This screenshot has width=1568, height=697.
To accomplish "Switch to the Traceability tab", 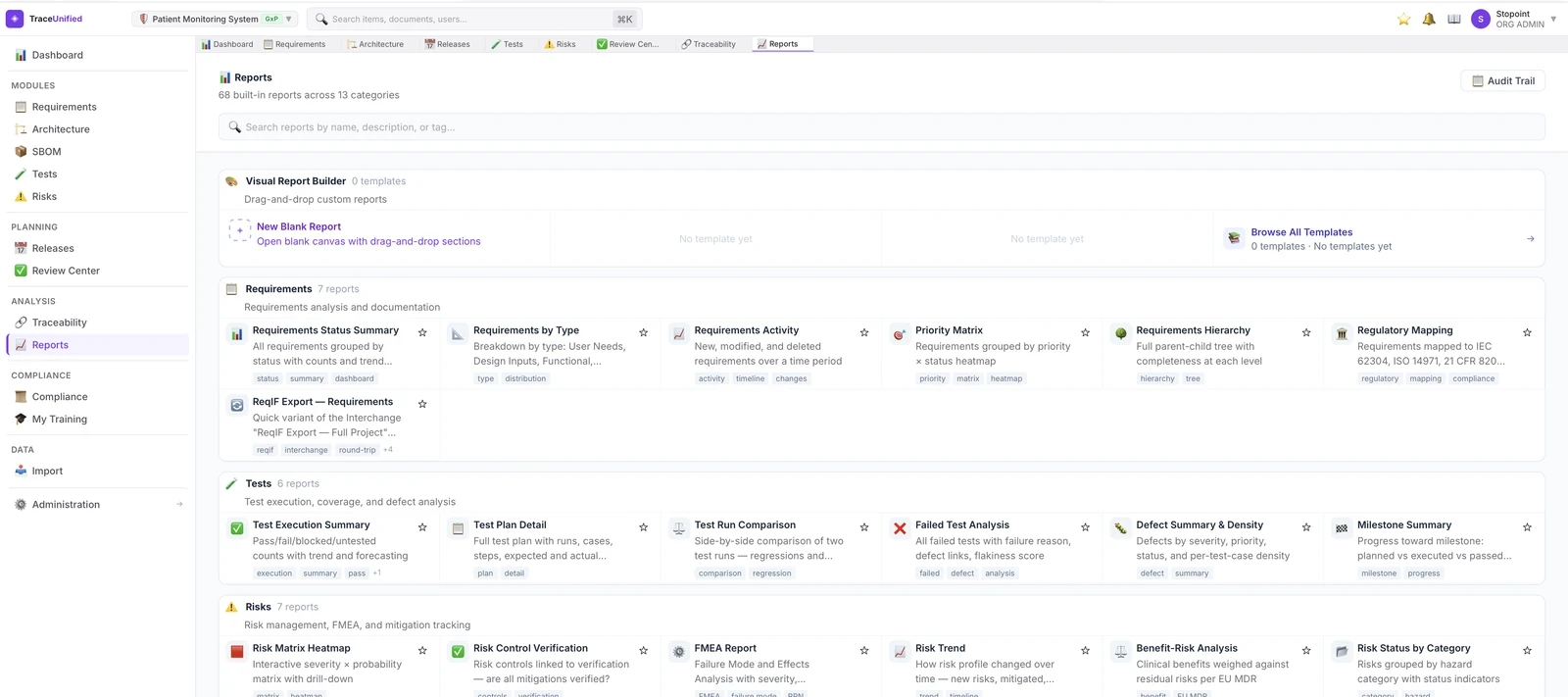I will pos(709,44).
